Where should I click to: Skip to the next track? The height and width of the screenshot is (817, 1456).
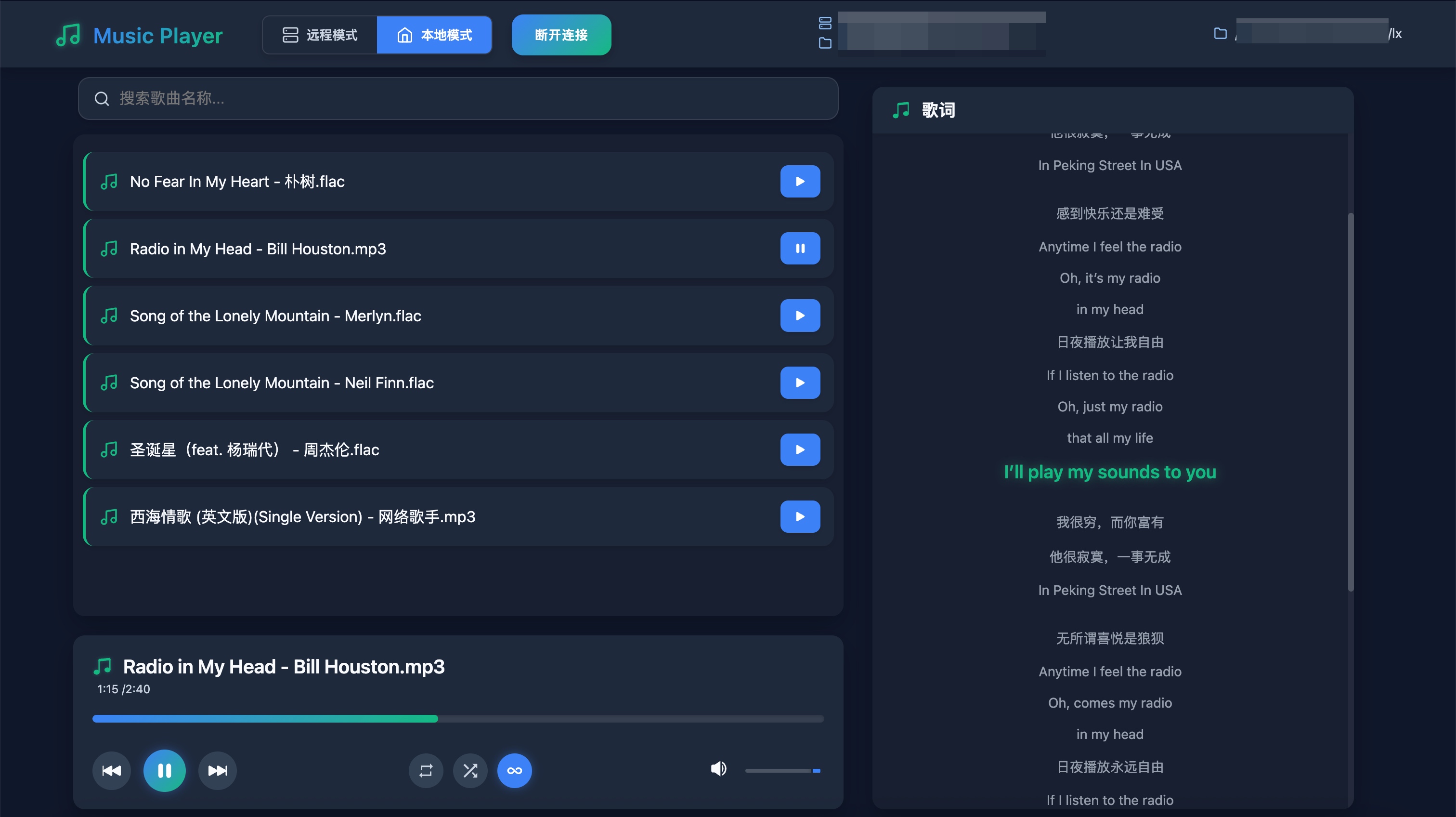(x=218, y=771)
